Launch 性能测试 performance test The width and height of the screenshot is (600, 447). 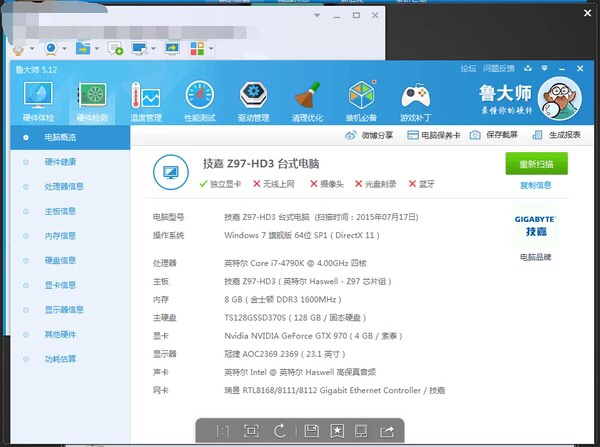pyautogui.click(x=200, y=101)
